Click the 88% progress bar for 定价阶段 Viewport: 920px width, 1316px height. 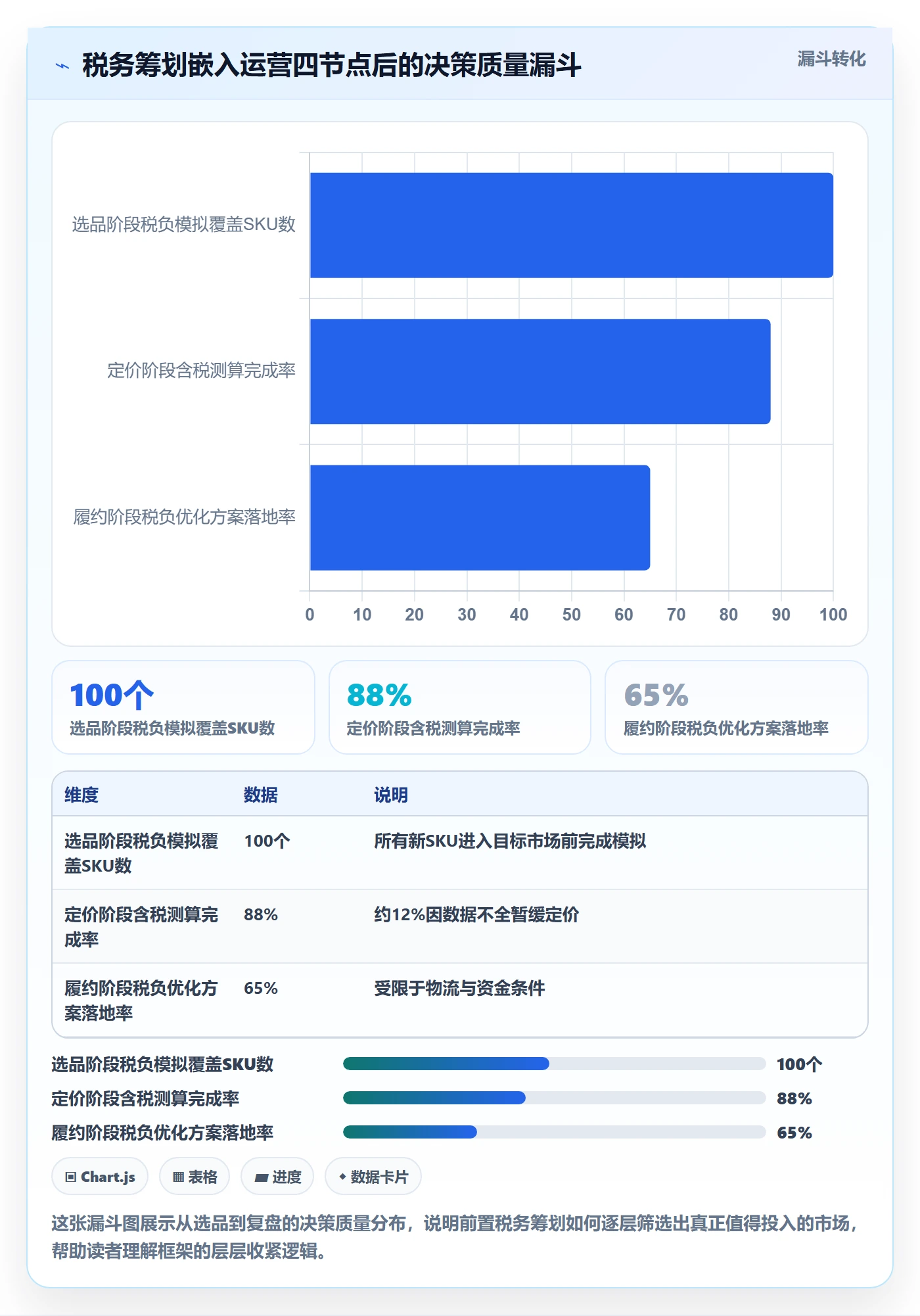pyautogui.click(x=554, y=1098)
